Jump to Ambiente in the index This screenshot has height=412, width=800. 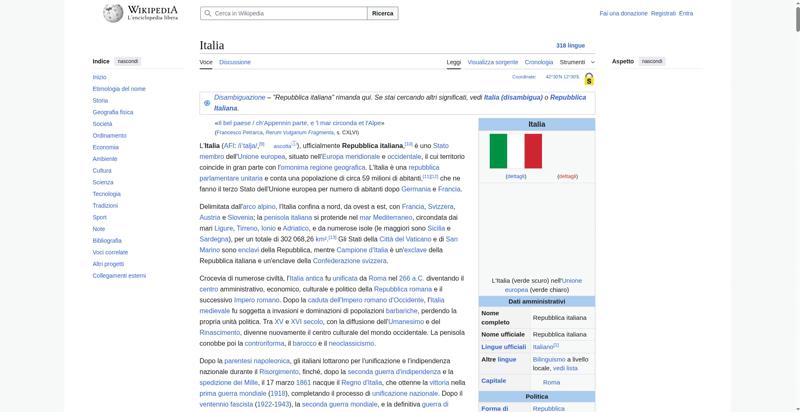tap(105, 159)
